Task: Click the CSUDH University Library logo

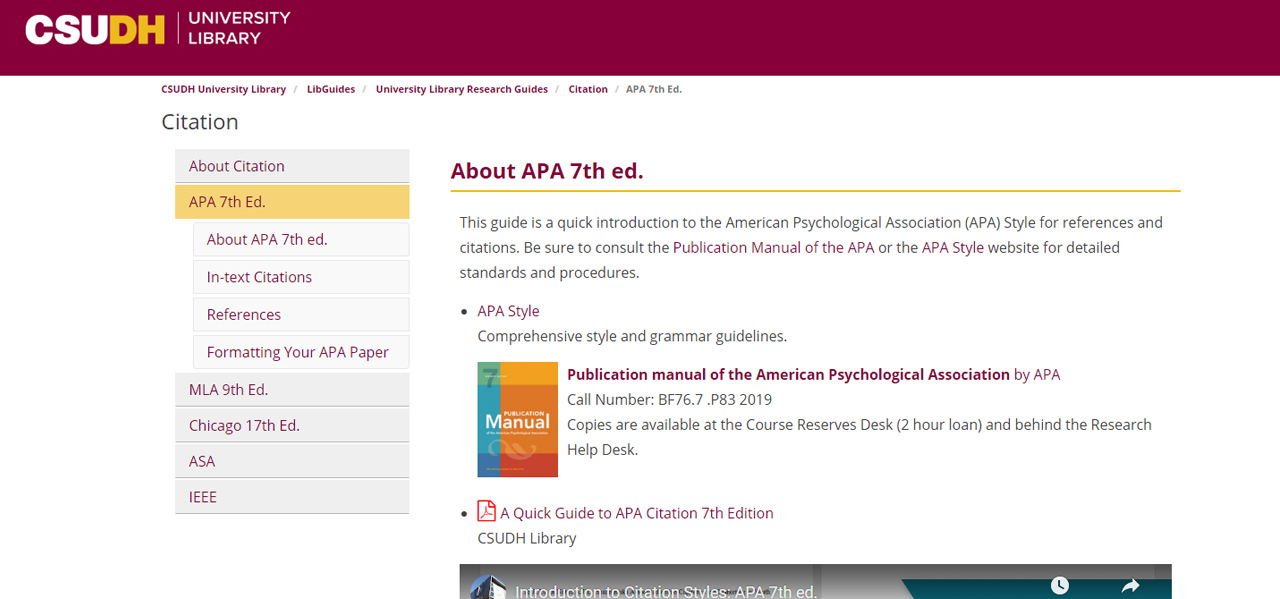Action: coord(158,28)
